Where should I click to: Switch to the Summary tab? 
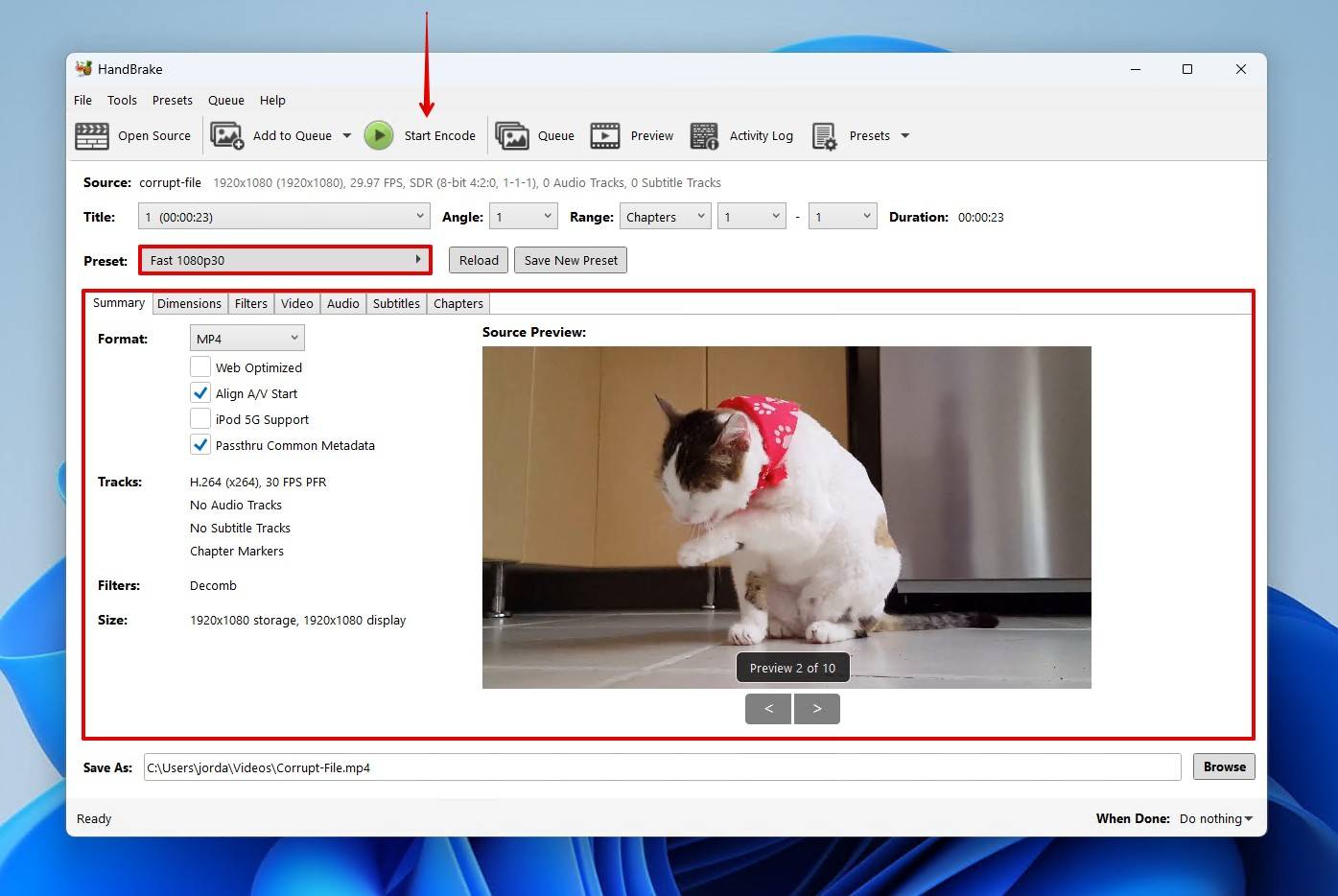(x=119, y=303)
